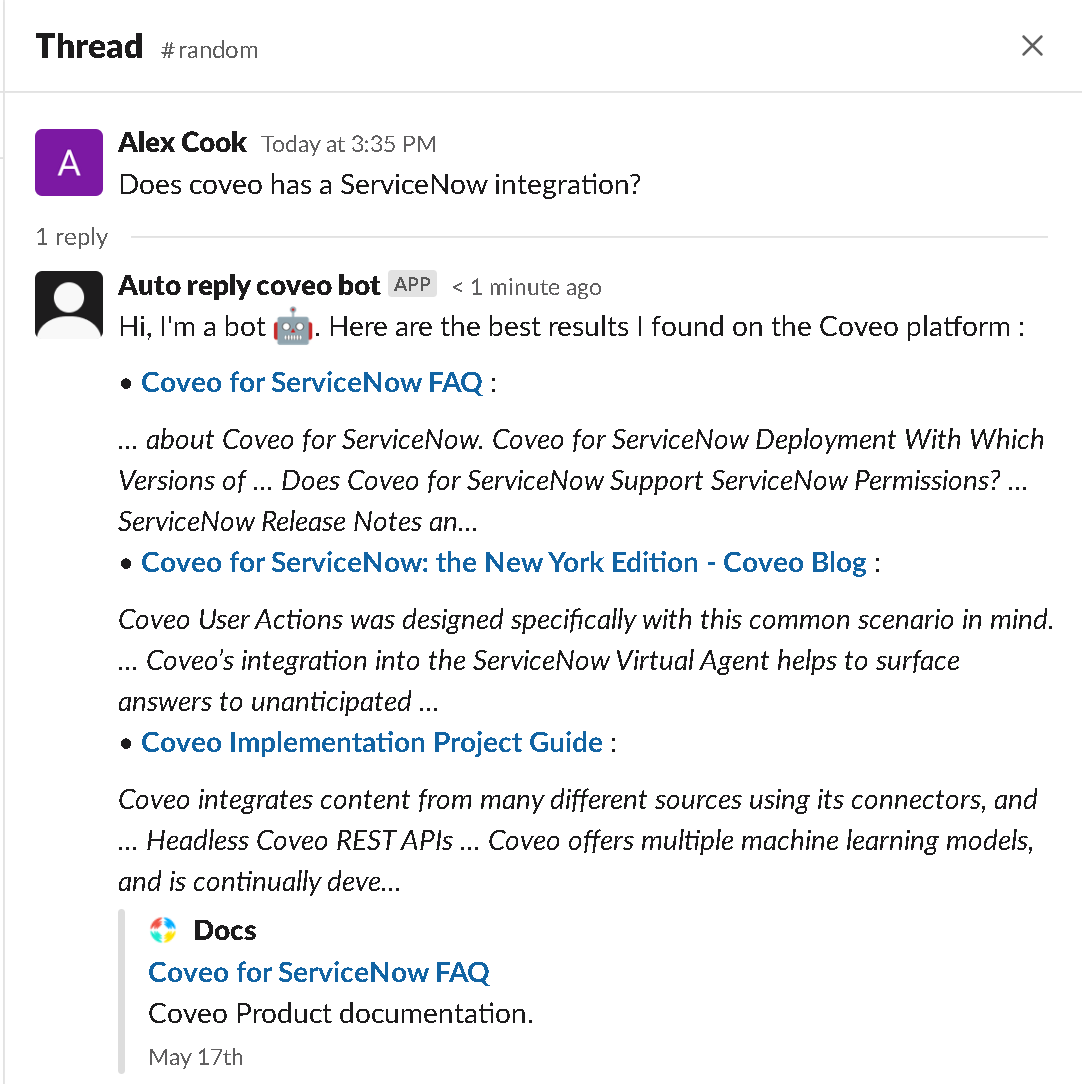Click the APP badge next to bot name
This screenshot has width=1082, height=1084.
412,284
